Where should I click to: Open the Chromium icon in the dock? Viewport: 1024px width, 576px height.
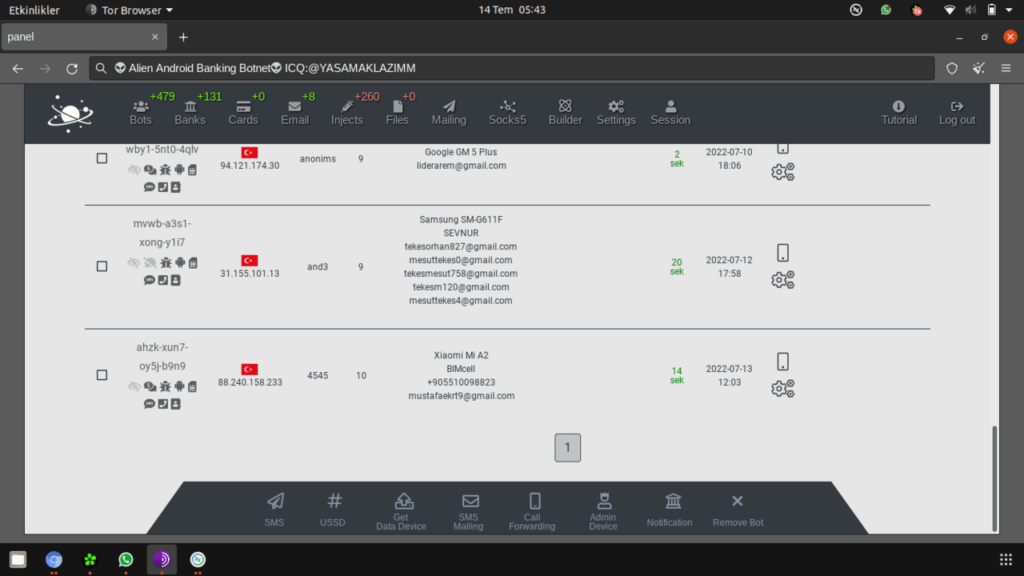click(x=54, y=560)
